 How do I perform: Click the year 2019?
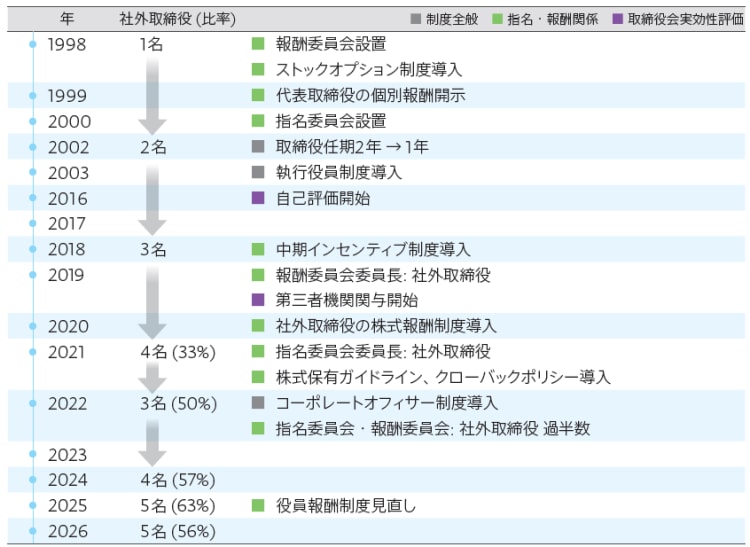pos(66,275)
